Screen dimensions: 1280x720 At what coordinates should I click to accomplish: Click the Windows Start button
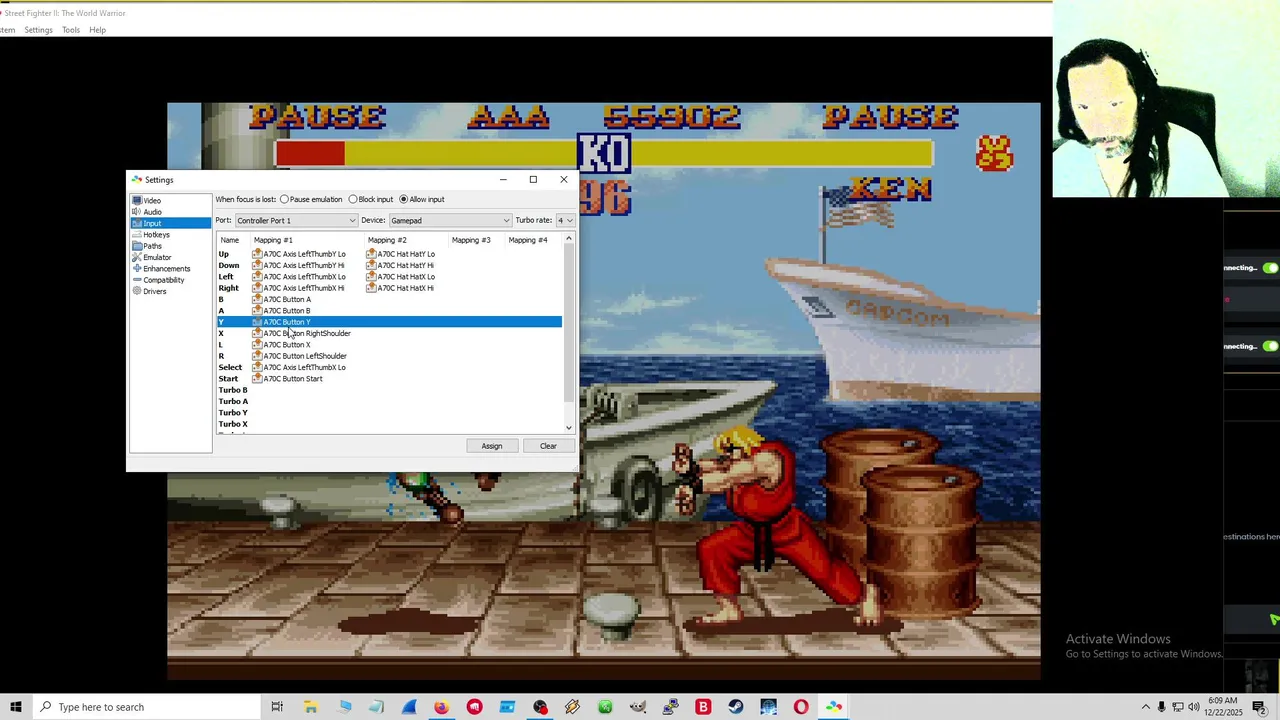click(x=16, y=707)
